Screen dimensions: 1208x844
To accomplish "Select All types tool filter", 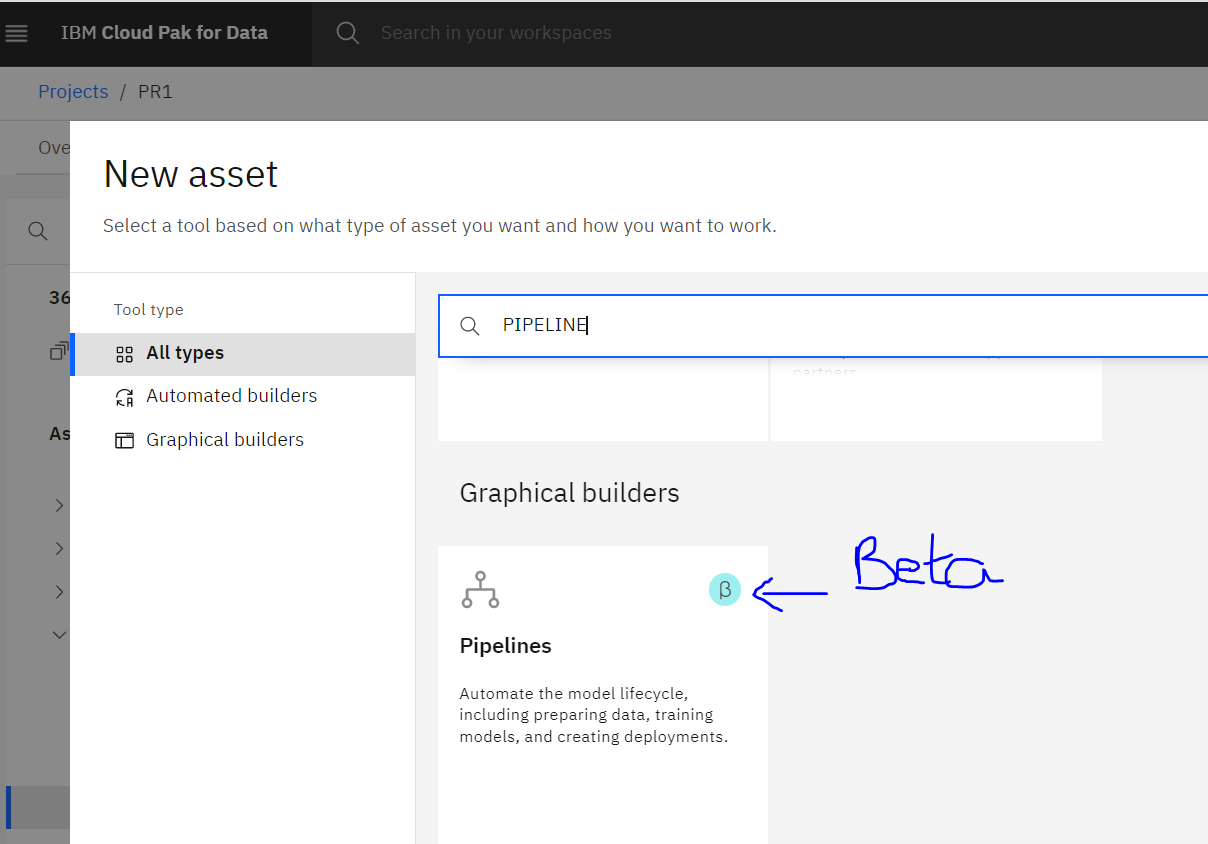I will click(x=243, y=353).
